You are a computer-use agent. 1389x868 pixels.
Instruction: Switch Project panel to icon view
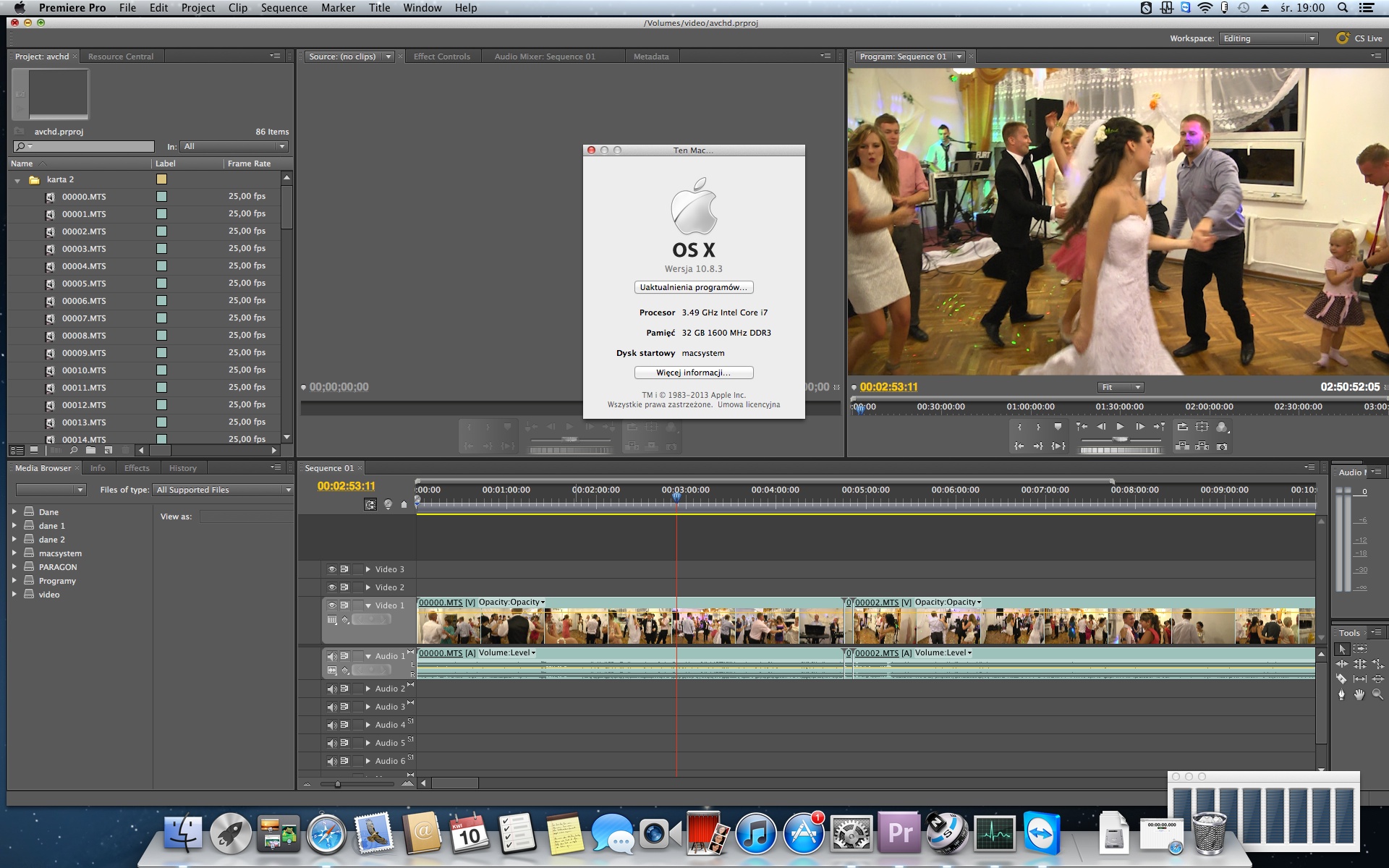click(x=34, y=450)
